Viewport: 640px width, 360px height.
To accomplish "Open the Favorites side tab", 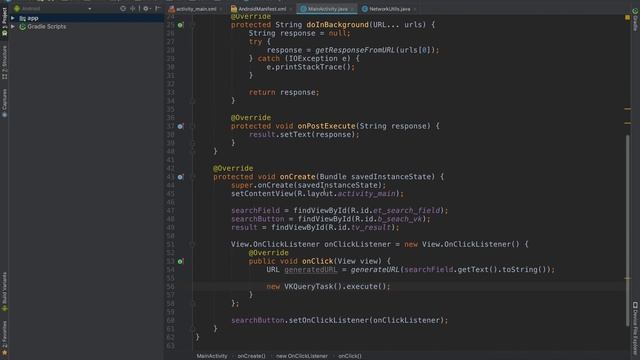I will [x=4, y=337].
